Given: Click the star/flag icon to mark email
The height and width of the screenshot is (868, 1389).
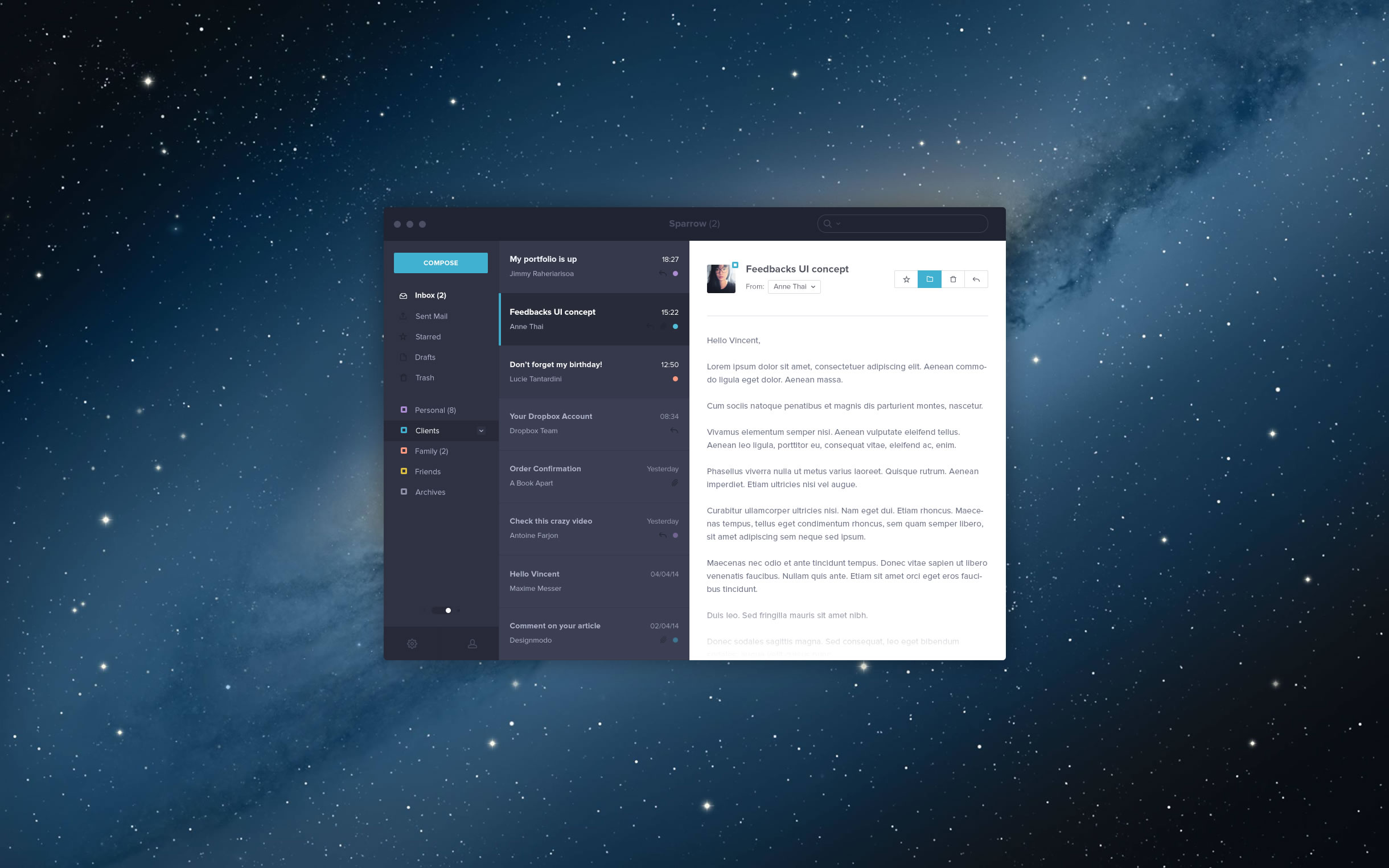Looking at the screenshot, I should pos(905,279).
